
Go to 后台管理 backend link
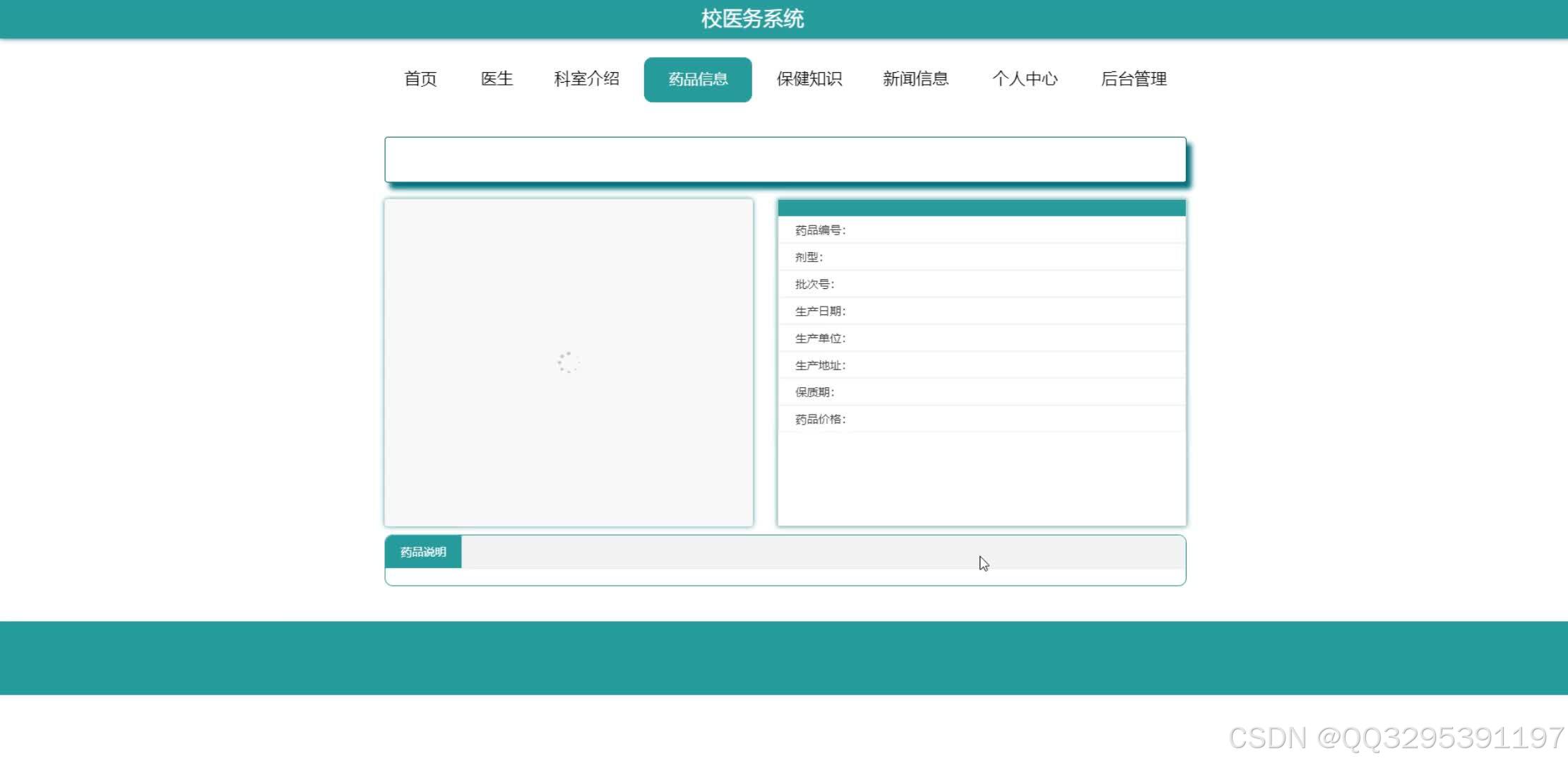1134,79
